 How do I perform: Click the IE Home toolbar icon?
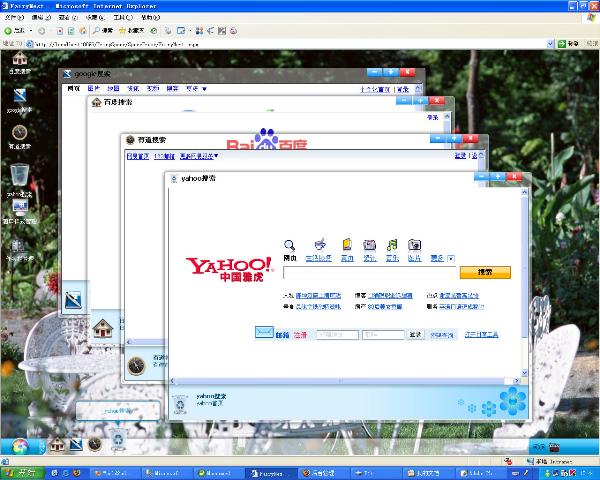pos(83,31)
